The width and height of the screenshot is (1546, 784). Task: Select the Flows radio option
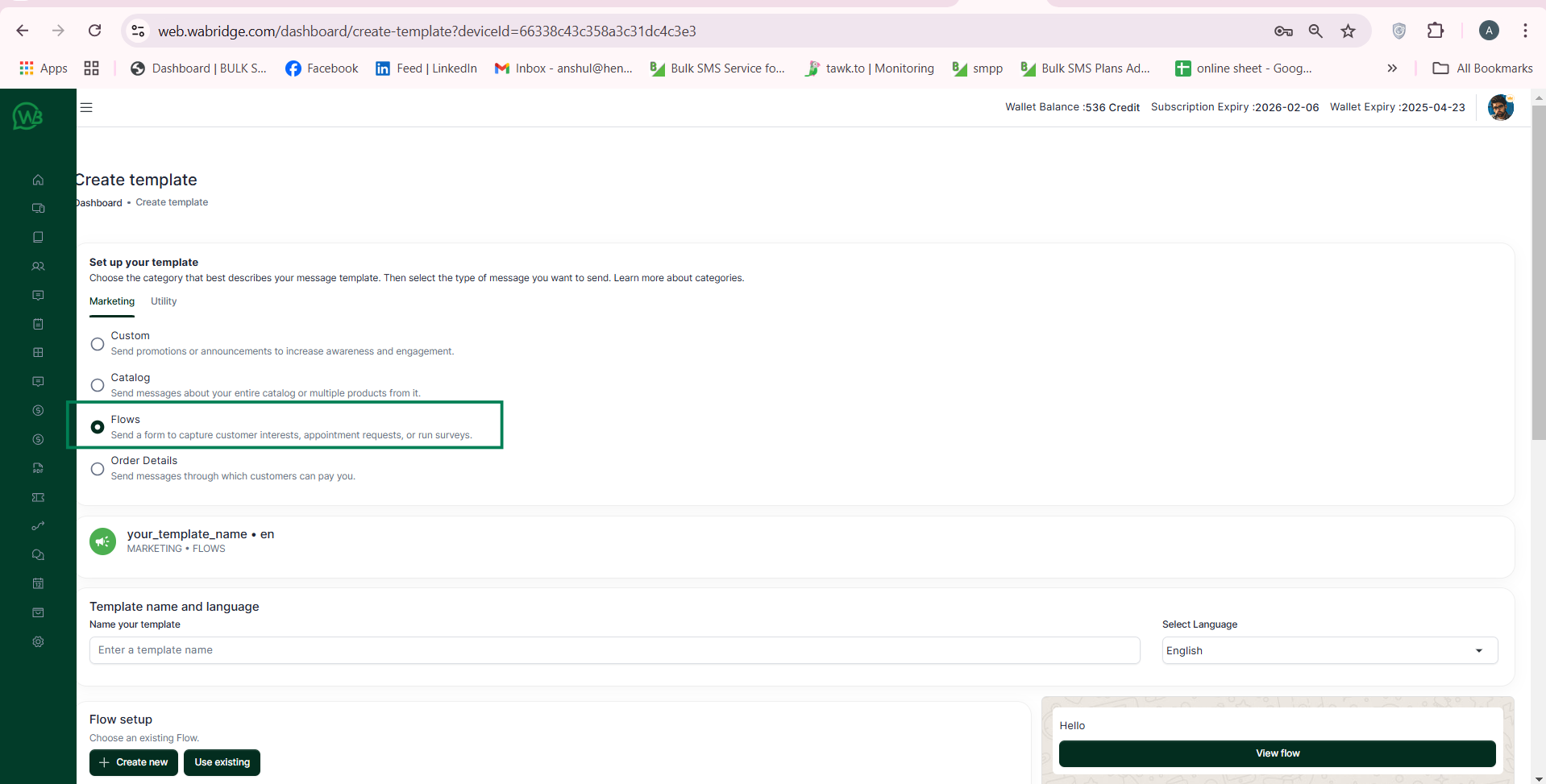(x=98, y=427)
